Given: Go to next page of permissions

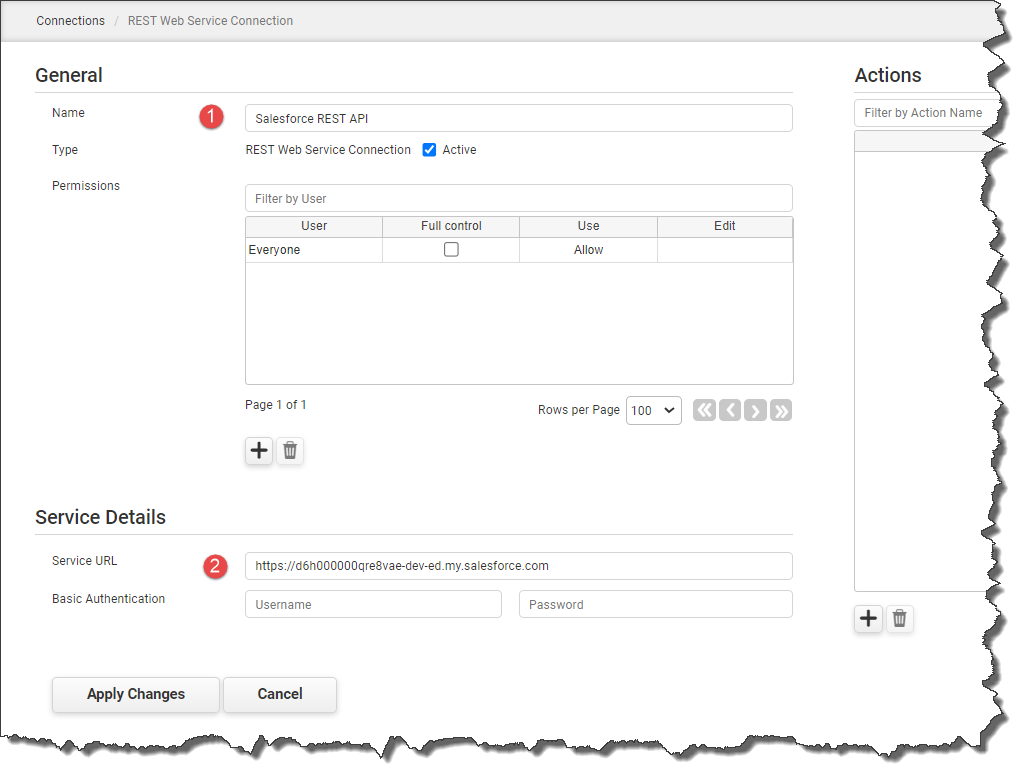Looking at the screenshot, I should click(x=756, y=411).
